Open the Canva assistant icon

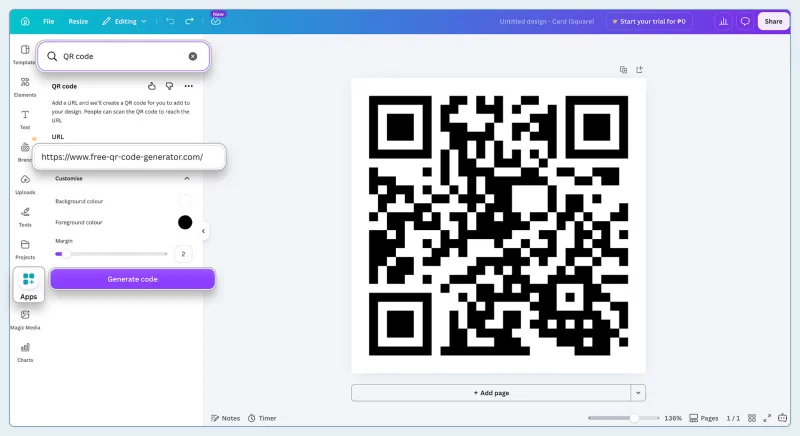point(782,418)
